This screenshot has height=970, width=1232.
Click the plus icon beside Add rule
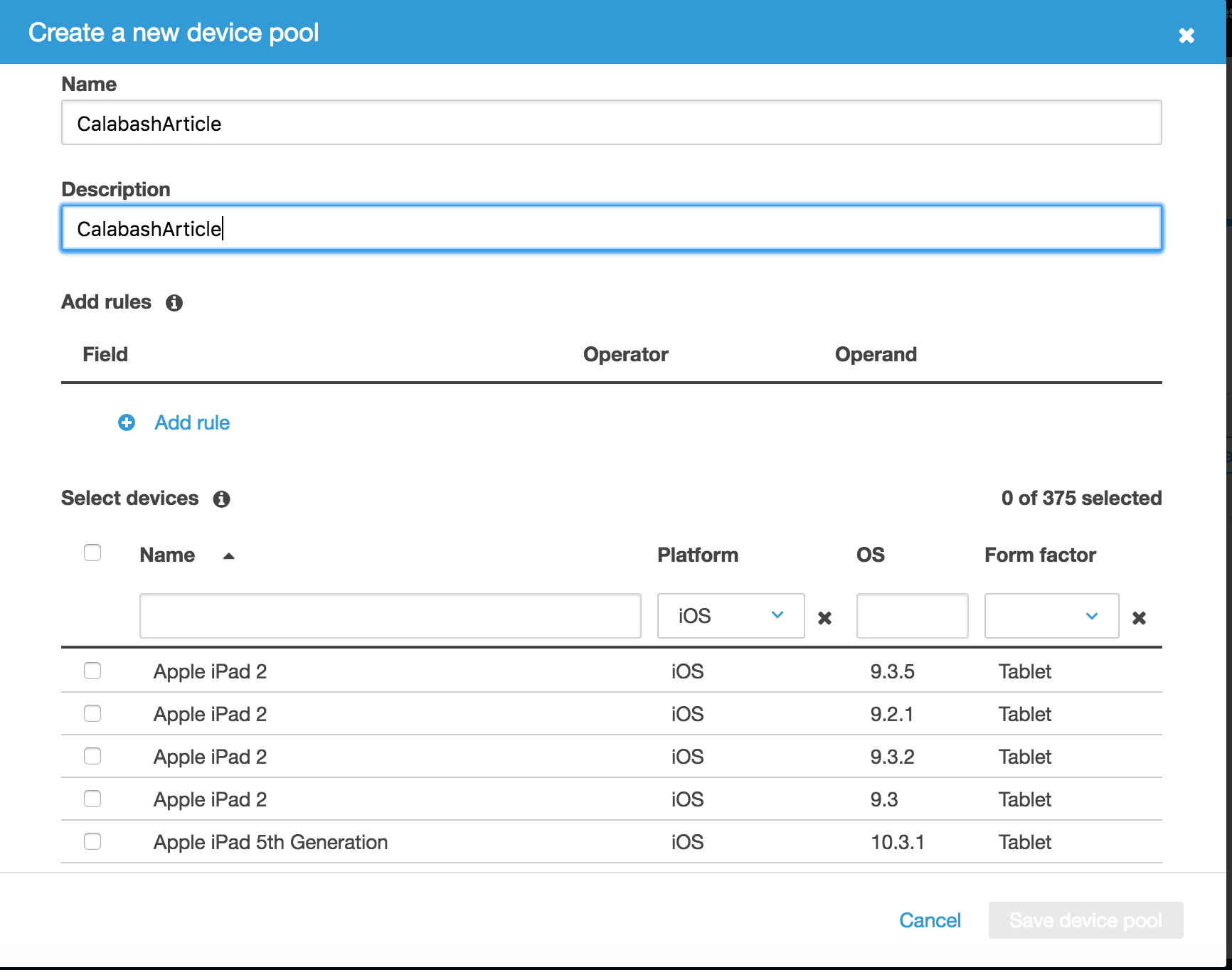127,423
